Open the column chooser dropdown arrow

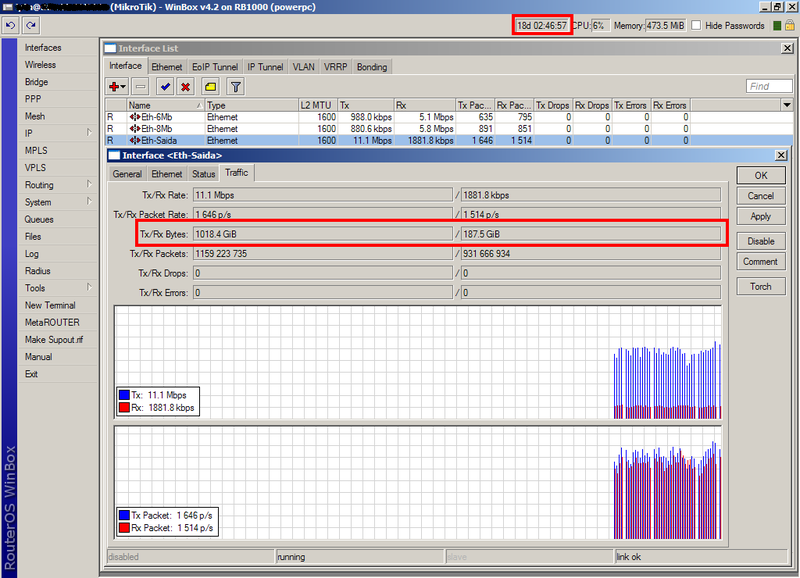(787, 105)
